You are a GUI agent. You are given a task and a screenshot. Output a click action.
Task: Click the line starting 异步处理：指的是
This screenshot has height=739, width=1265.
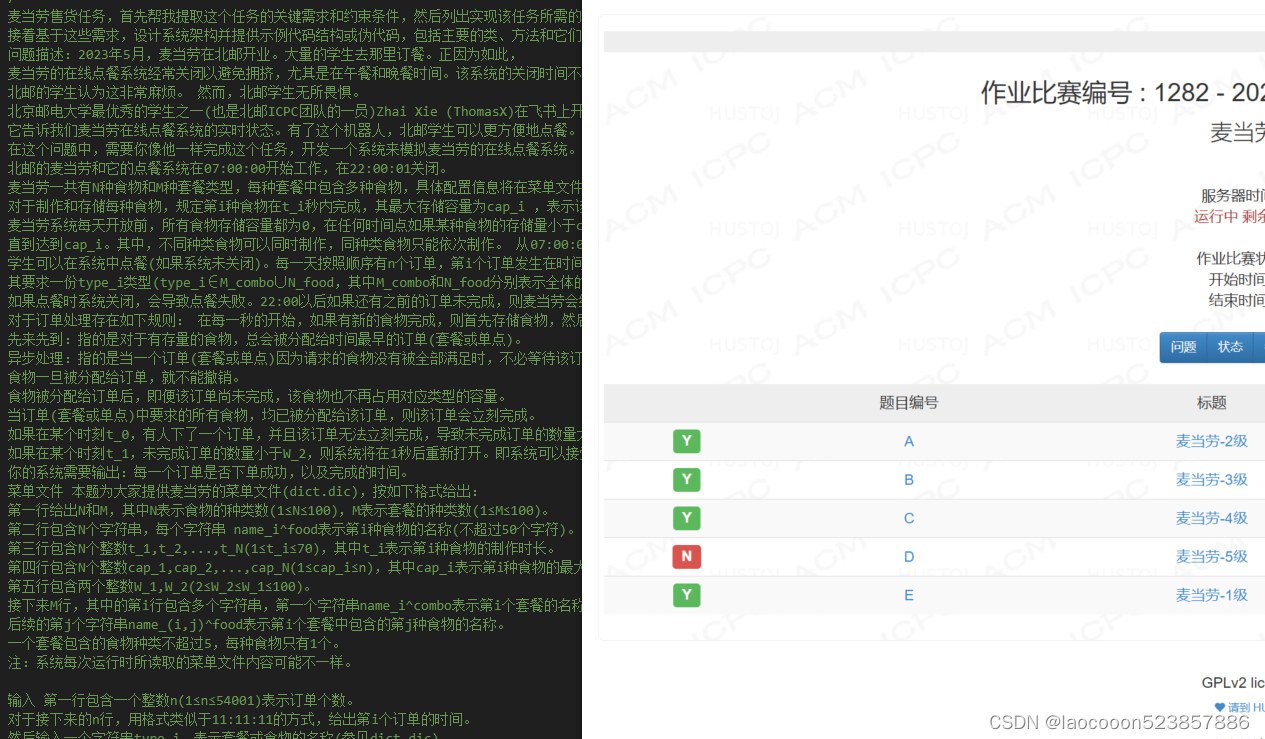click(294, 358)
